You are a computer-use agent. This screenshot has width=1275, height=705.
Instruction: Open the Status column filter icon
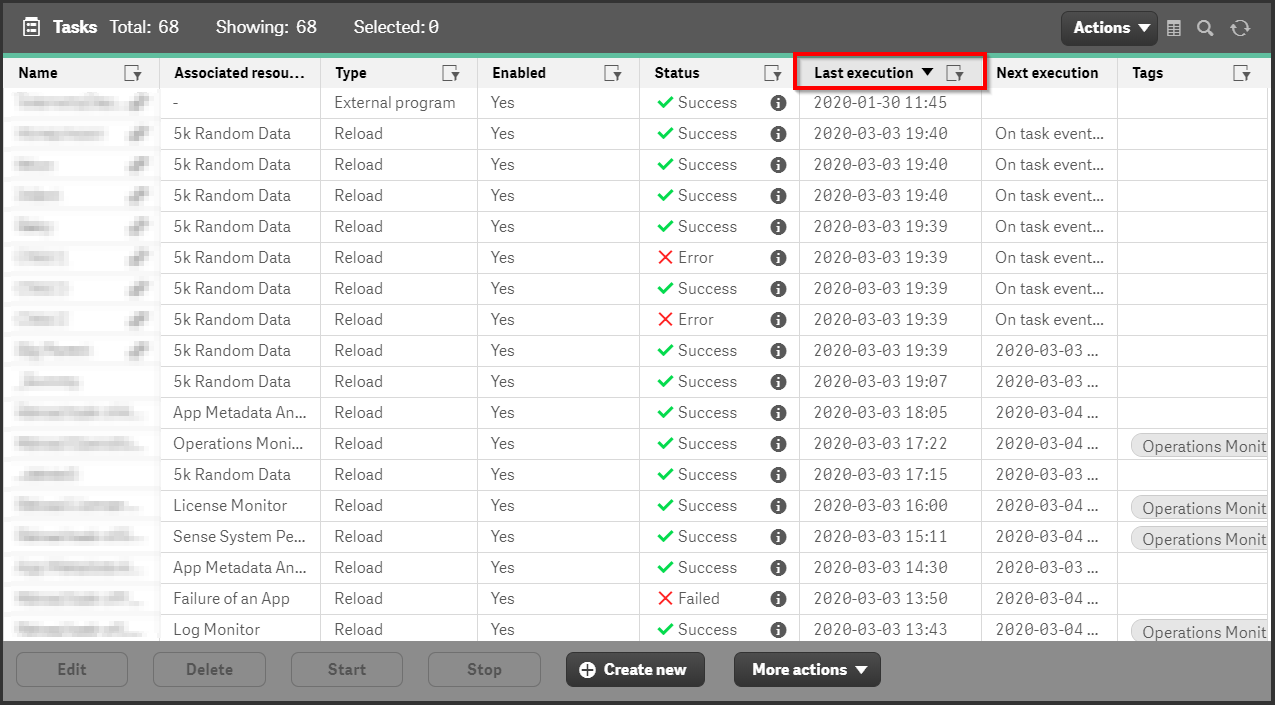point(772,73)
